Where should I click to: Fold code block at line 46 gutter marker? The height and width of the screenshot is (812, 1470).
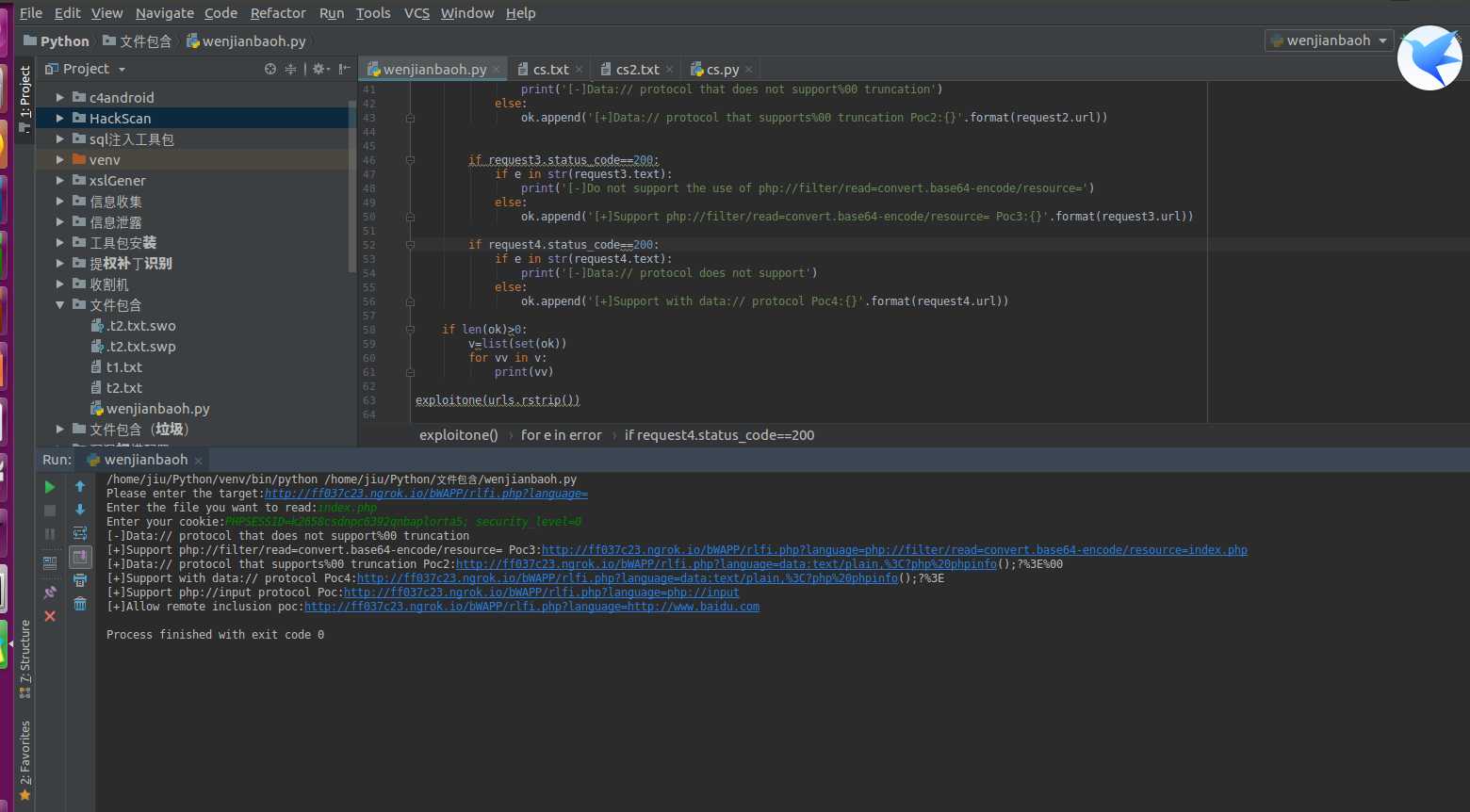[410, 160]
